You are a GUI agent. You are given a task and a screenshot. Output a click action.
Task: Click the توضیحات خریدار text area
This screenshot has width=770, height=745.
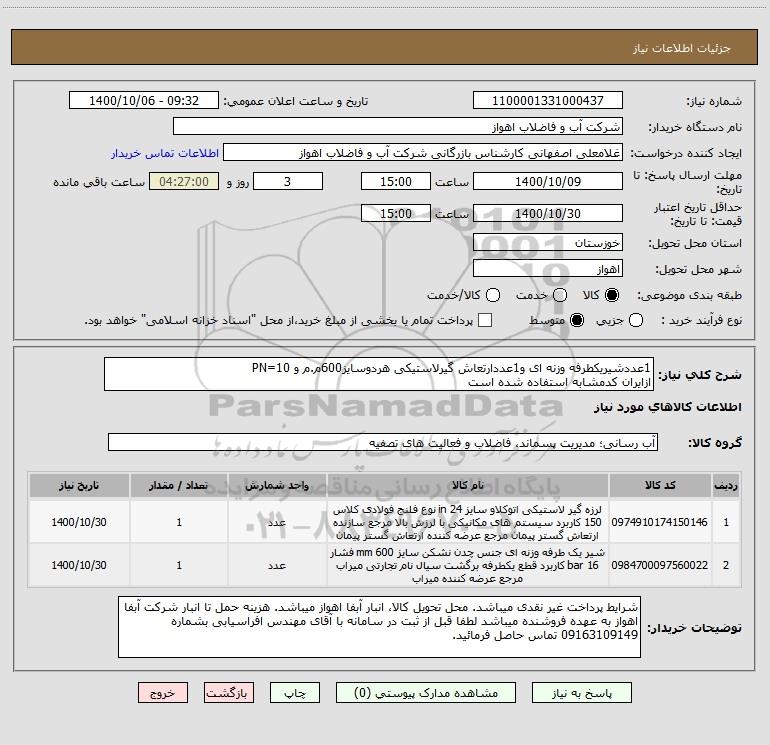pos(379,627)
